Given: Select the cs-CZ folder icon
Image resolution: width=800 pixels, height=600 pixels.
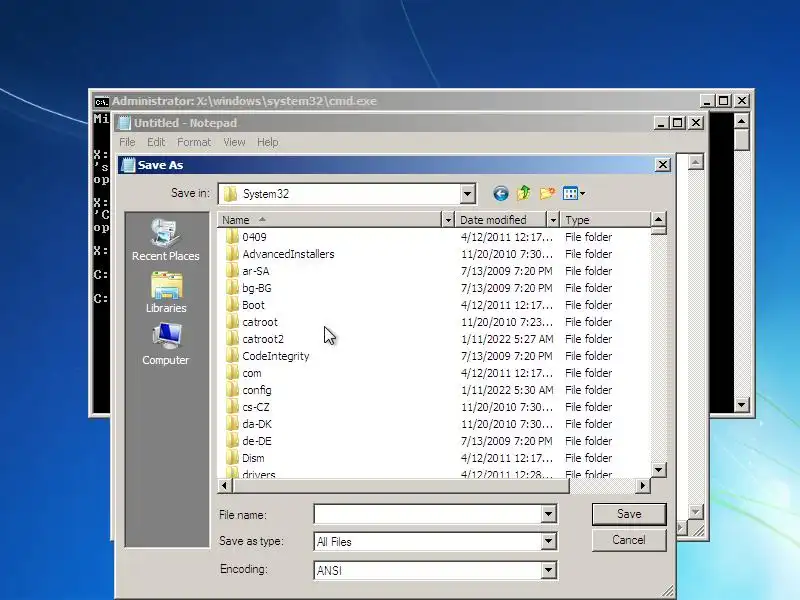Looking at the screenshot, I should click(x=232, y=407).
